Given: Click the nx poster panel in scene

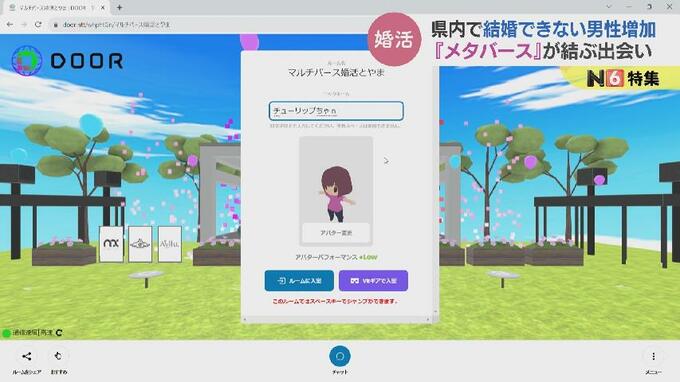Looking at the screenshot, I should click(x=111, y=244).
